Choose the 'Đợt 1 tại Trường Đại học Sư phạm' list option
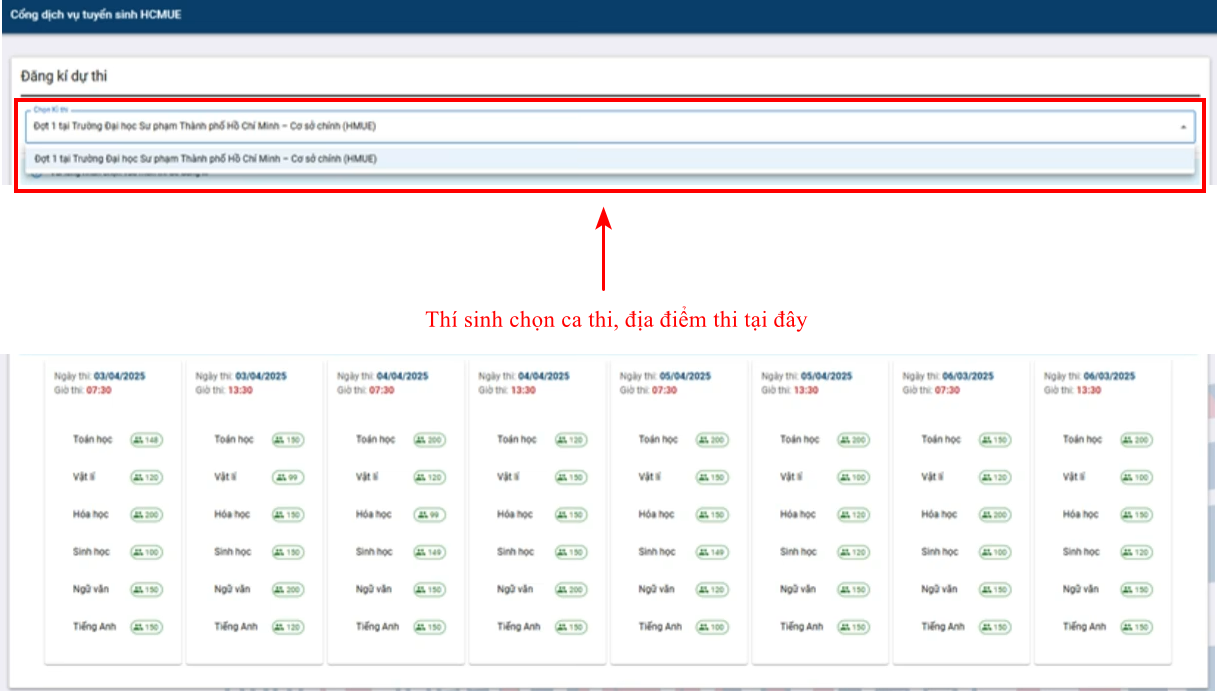Image resolution: width=1217 pixels, height=691 pixels. pos(610,158)
